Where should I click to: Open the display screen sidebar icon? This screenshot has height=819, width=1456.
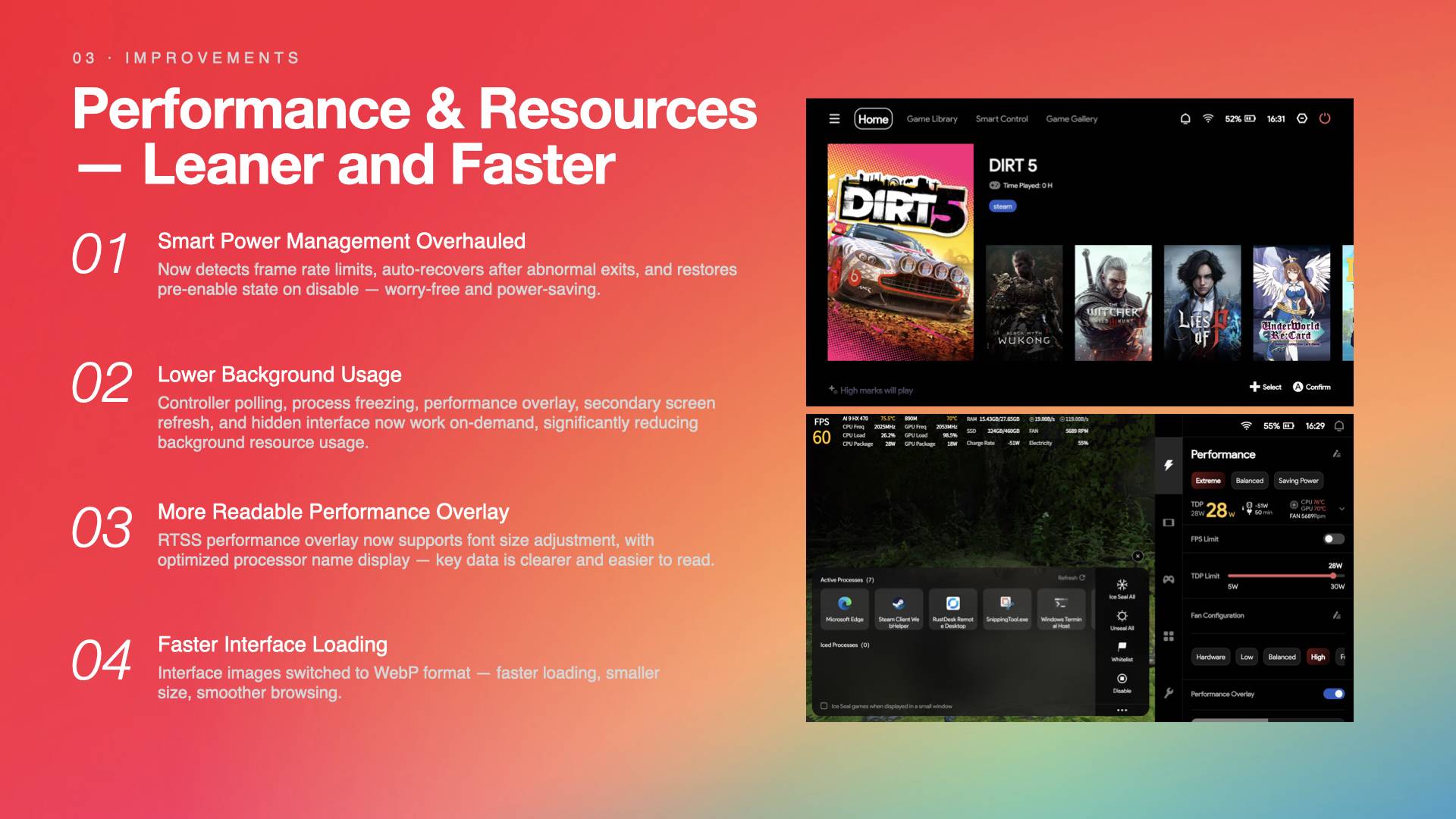(x=1169, y=522)
